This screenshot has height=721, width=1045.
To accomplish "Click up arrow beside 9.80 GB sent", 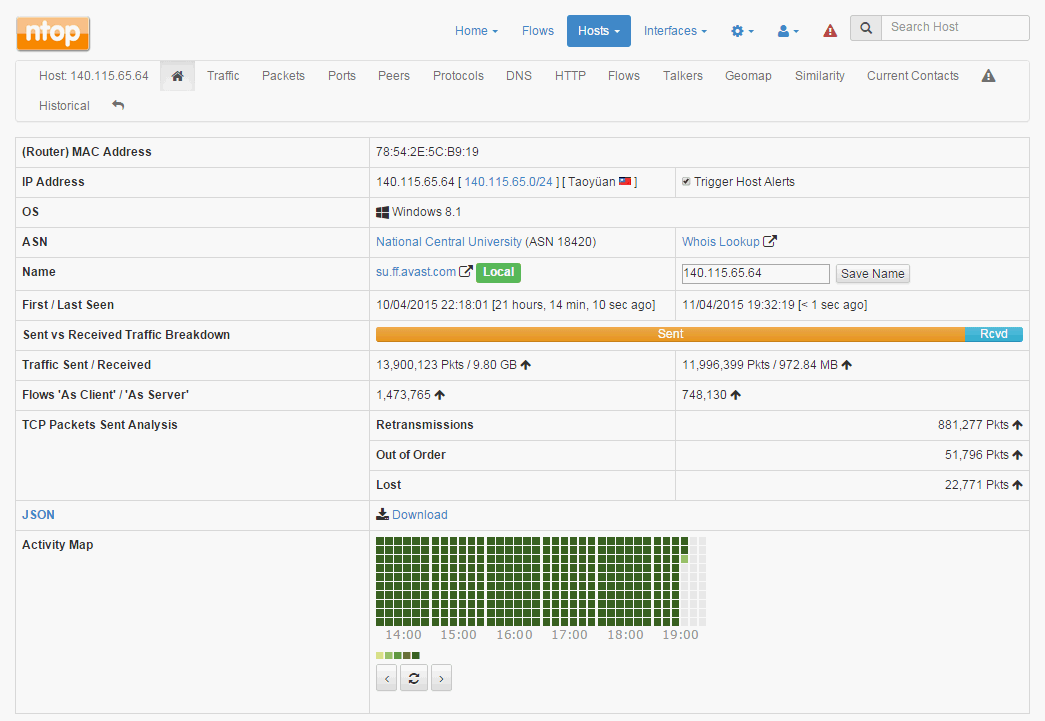I will [x=526, y=364].
